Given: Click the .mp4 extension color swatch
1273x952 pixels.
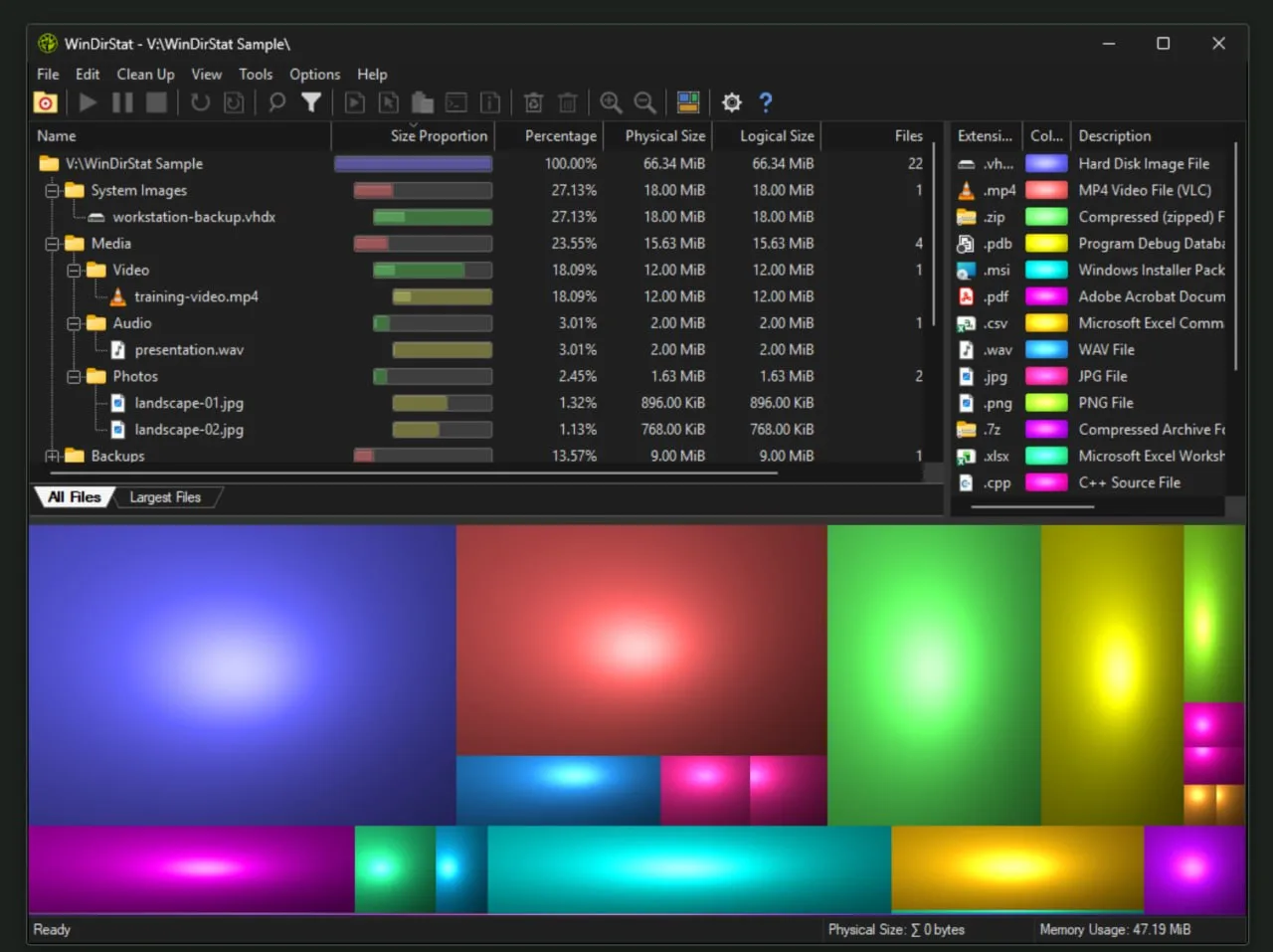Looking at the screenshot, I should [x=1046, y=190].
